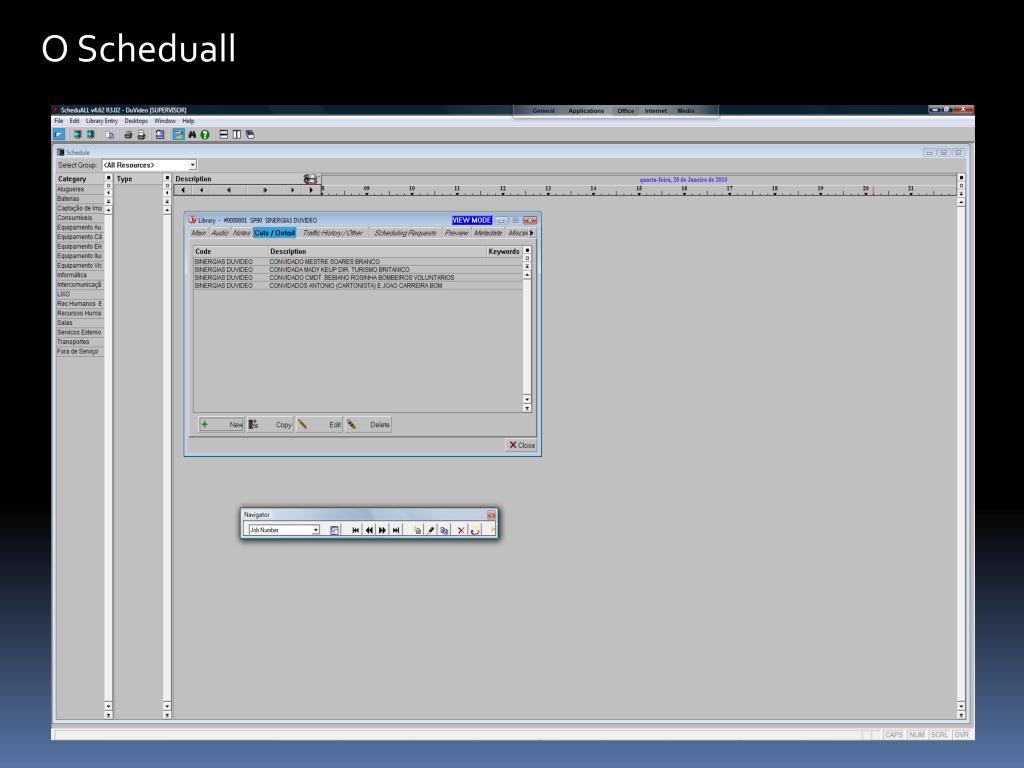Switch to the Notes tab in Library window
This screenshot has height=768, width=1024.
[x=242, y=233]
